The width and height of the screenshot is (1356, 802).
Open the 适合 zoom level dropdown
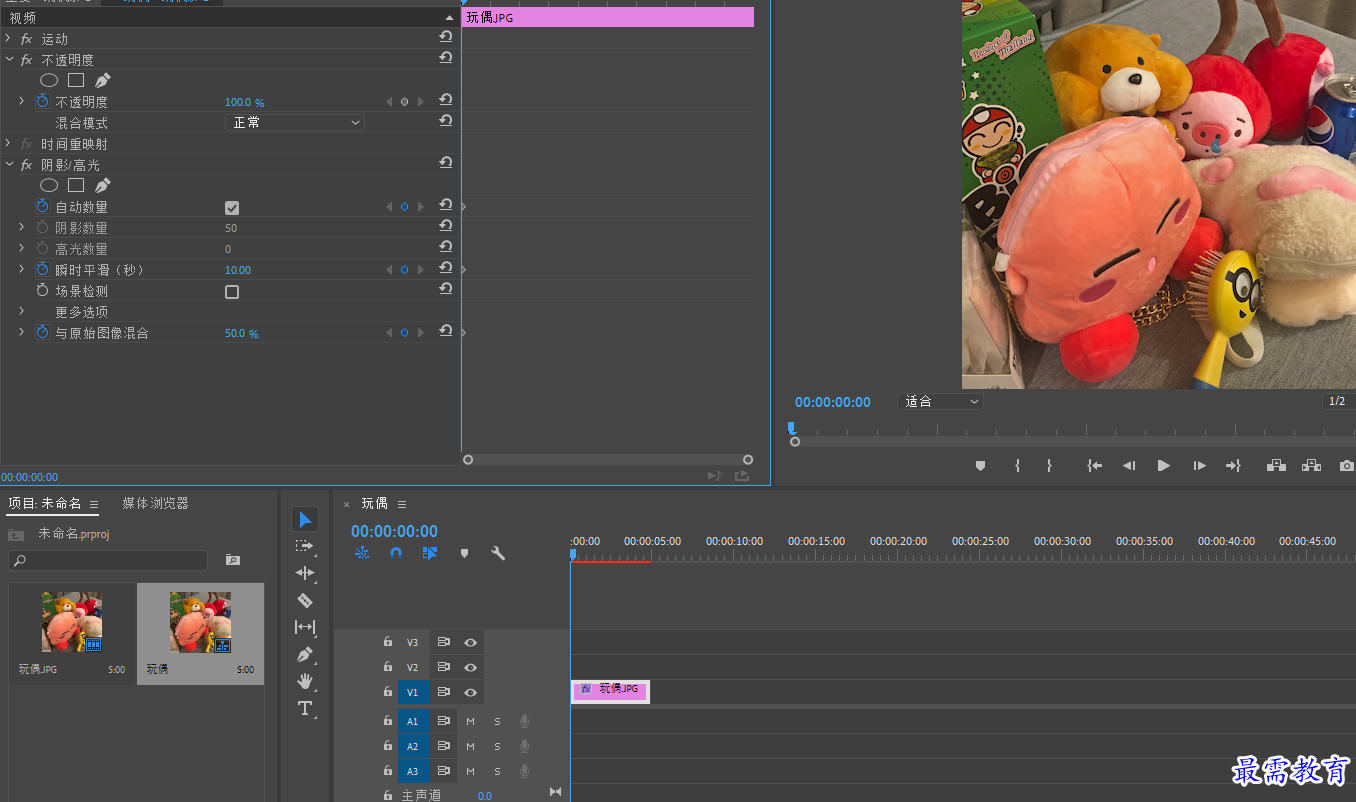coord(940,401)
